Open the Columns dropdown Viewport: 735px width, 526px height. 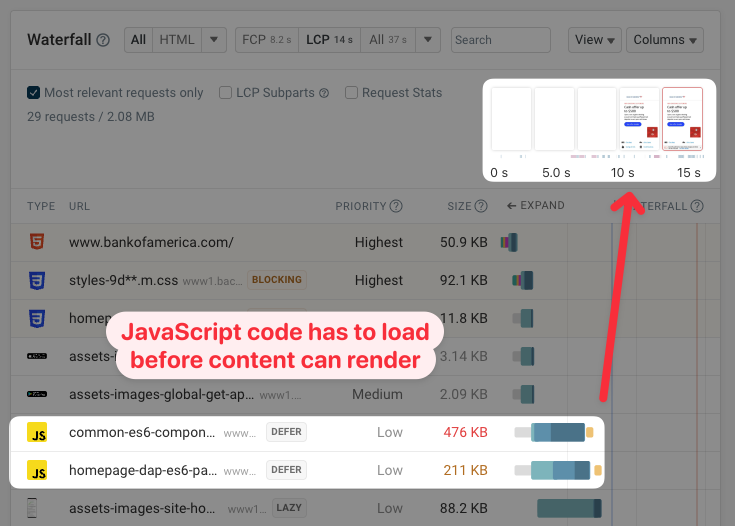coord(665,40)
